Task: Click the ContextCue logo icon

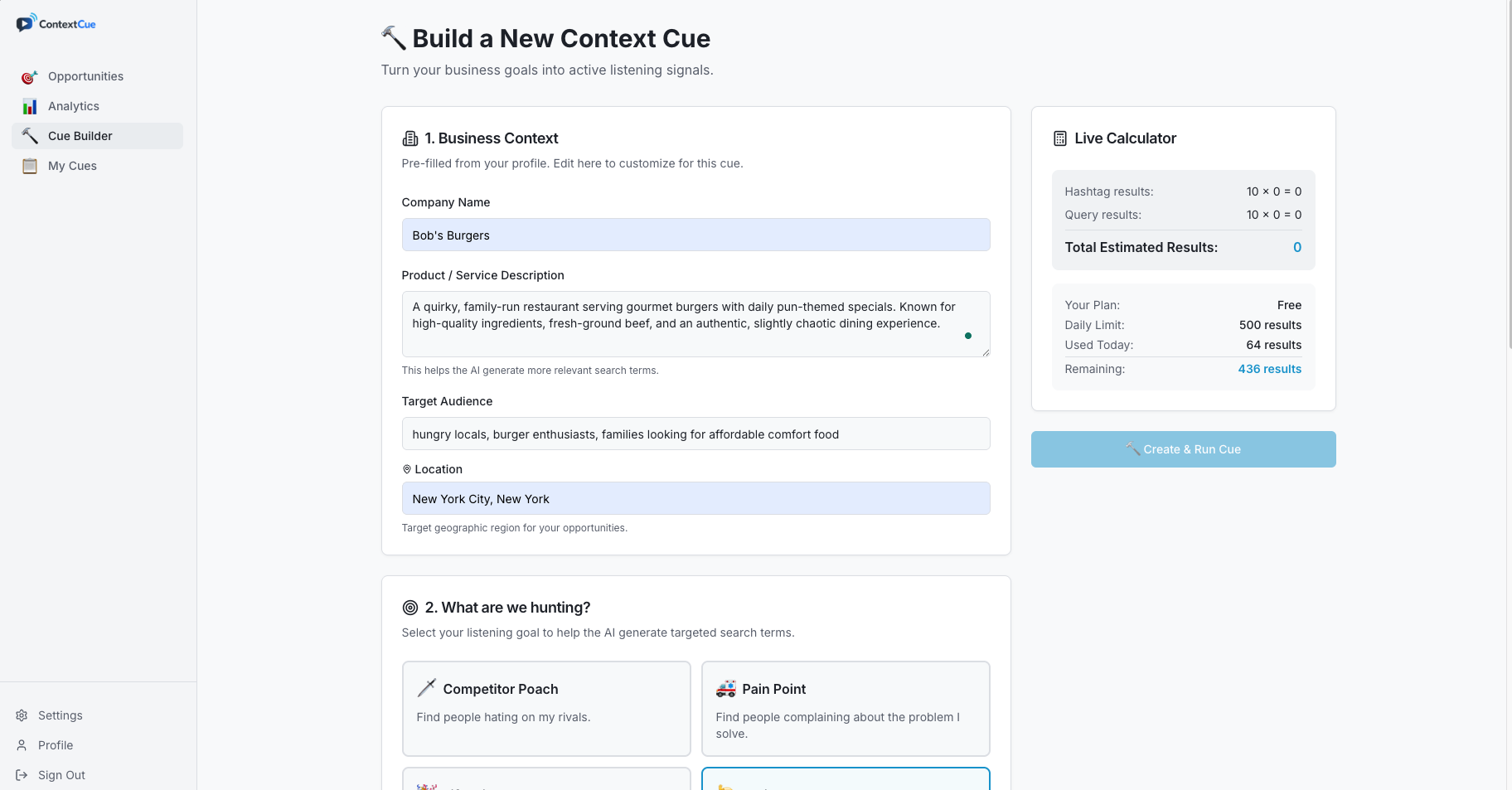Action: coord(27,22)
